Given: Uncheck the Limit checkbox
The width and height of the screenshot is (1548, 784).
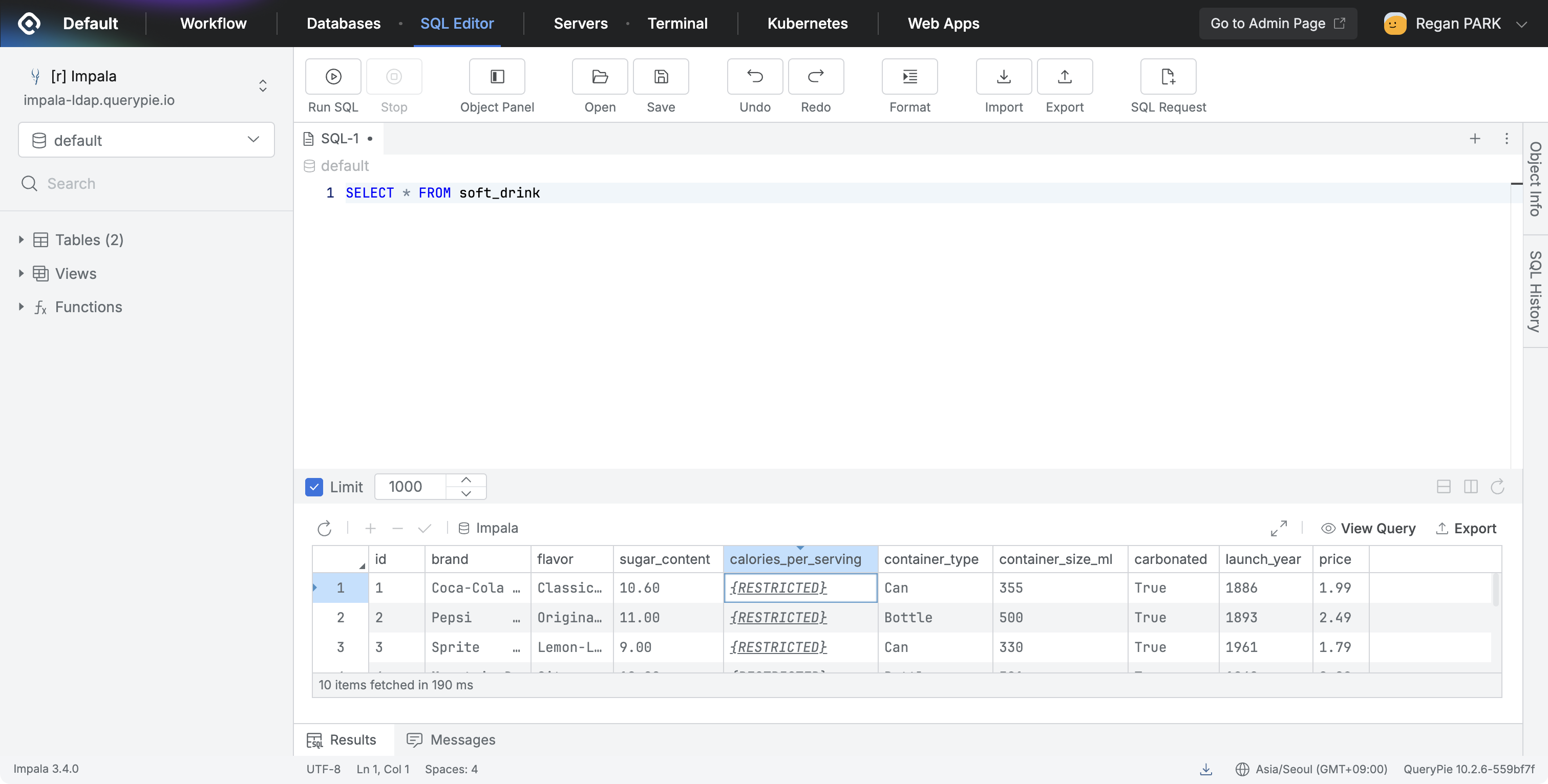Looking at the screenshot, I should coord(314,487).
